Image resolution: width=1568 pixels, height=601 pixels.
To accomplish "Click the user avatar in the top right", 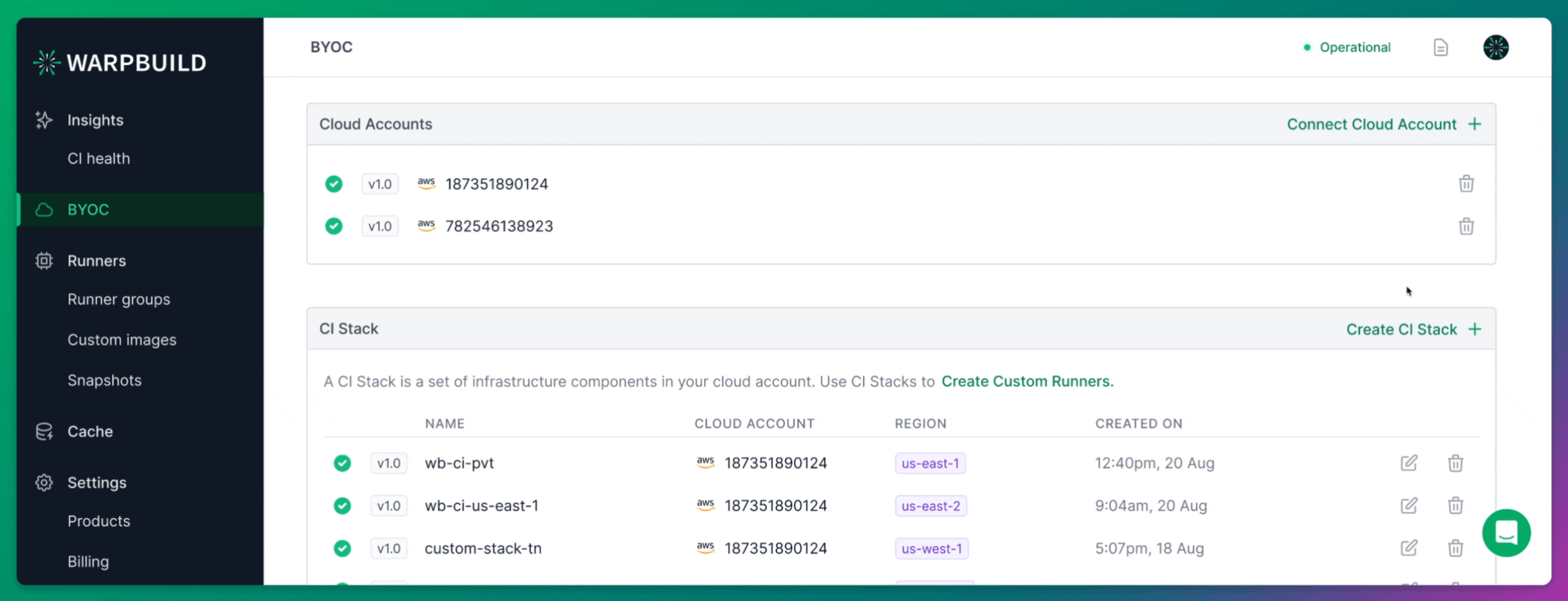I will [1495, 47].
